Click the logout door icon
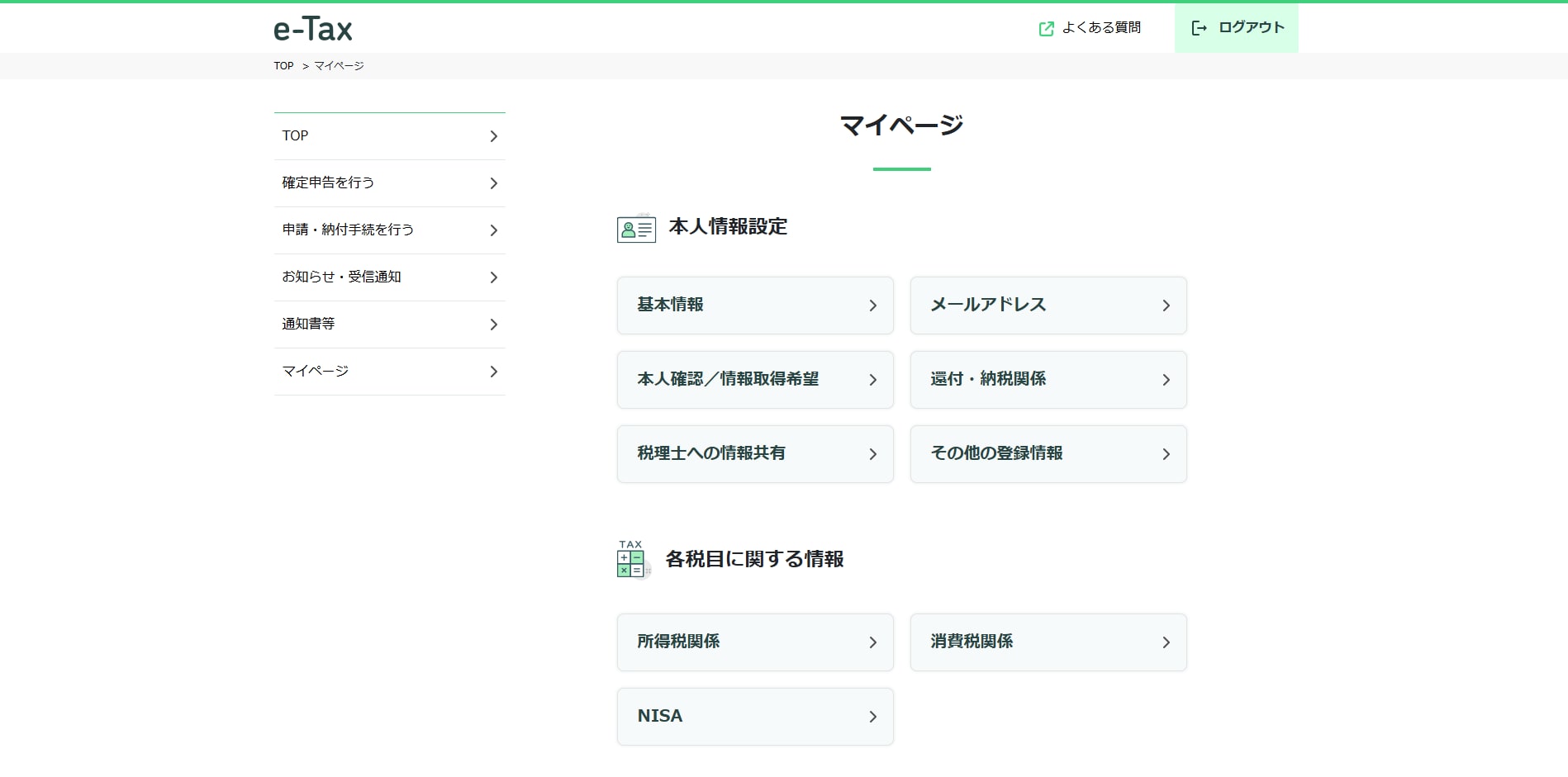Image resolution: width=1568 pixels, height=777 pixels. point(1199,28)
